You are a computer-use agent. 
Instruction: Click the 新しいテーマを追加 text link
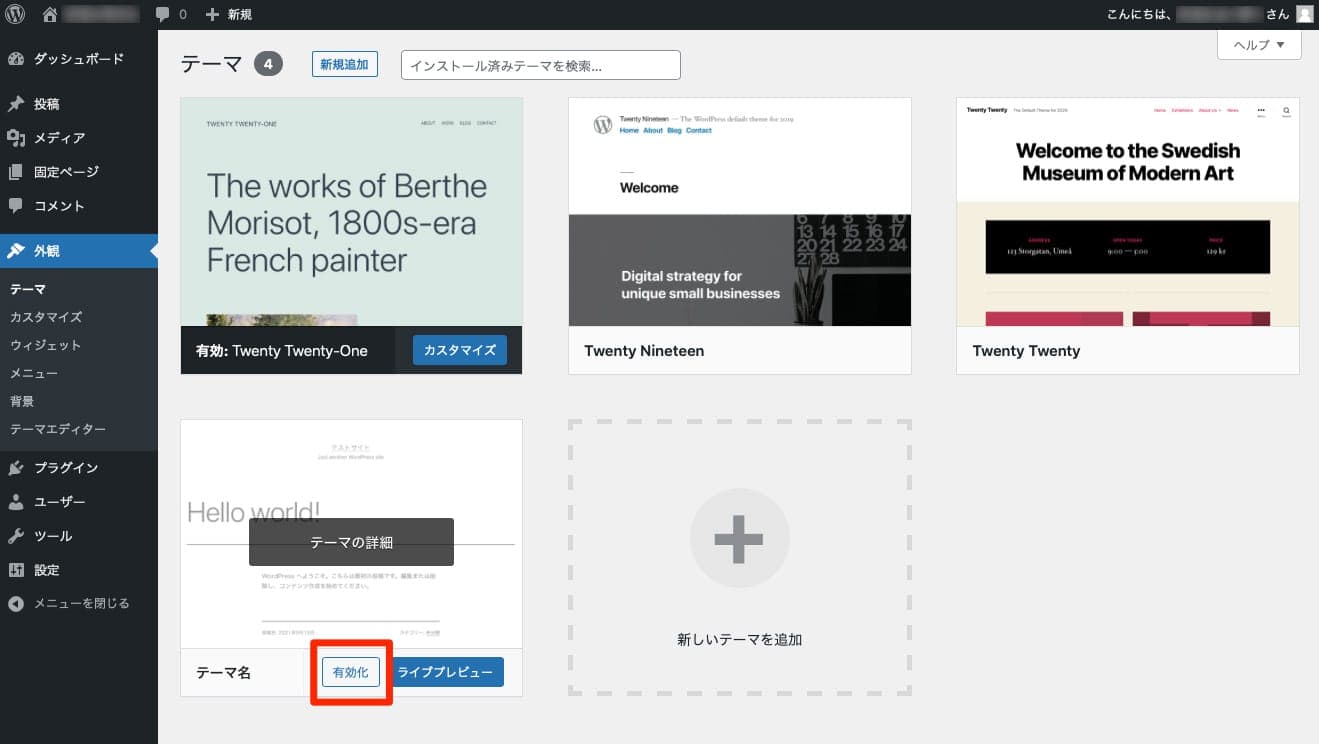pos(739,639)
